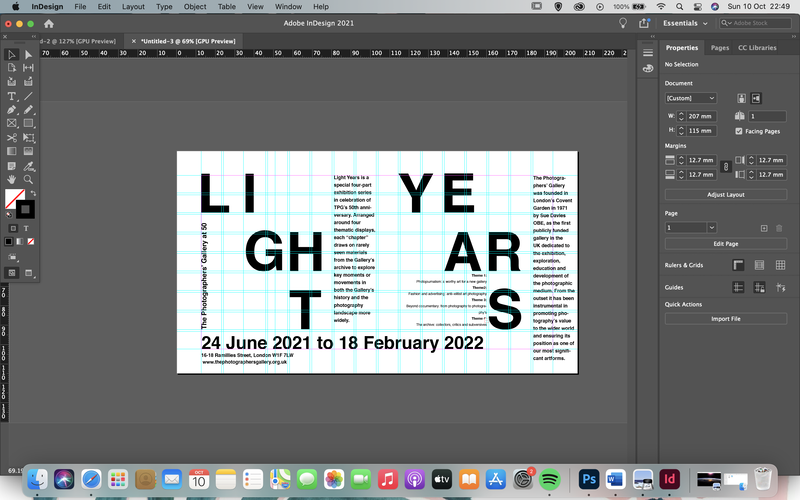The image size is (800, 500).
Task: Select the Type tool
Action: (11, 96)
